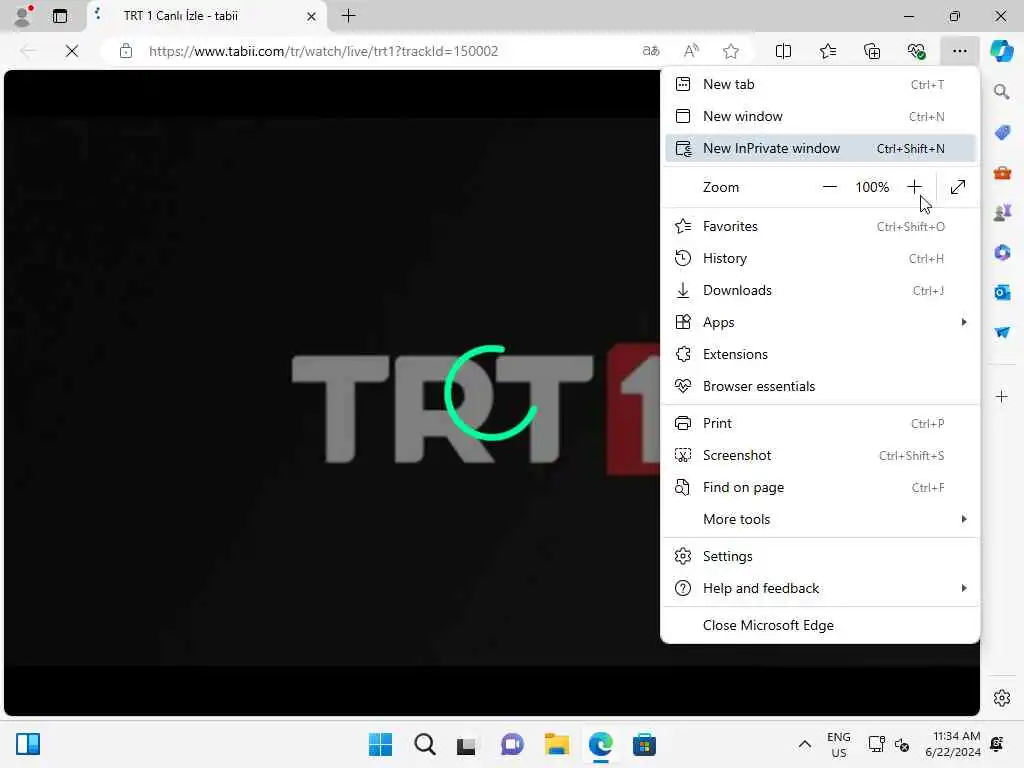Select the TRT 1 Canlı İzle tab
This screenshot has height=768, width=1024.
tap(206, 16)
